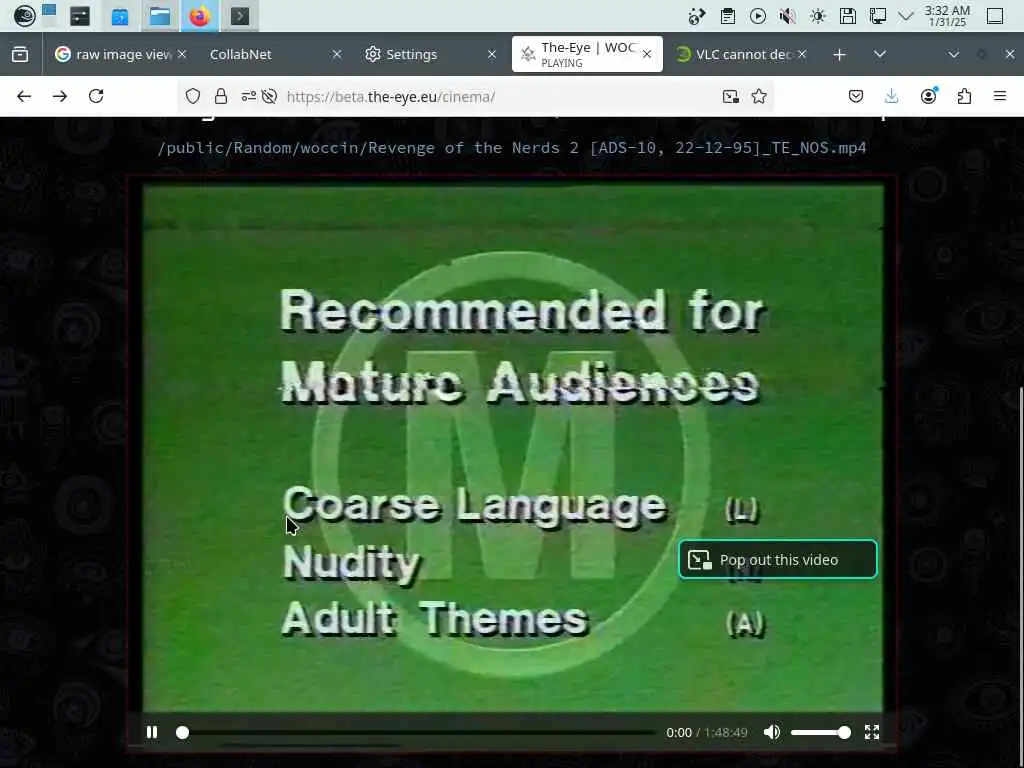The height and width of the screenshot is (768, 1024).
Task: Expand the hidden system tray icons
Action: 906,16
